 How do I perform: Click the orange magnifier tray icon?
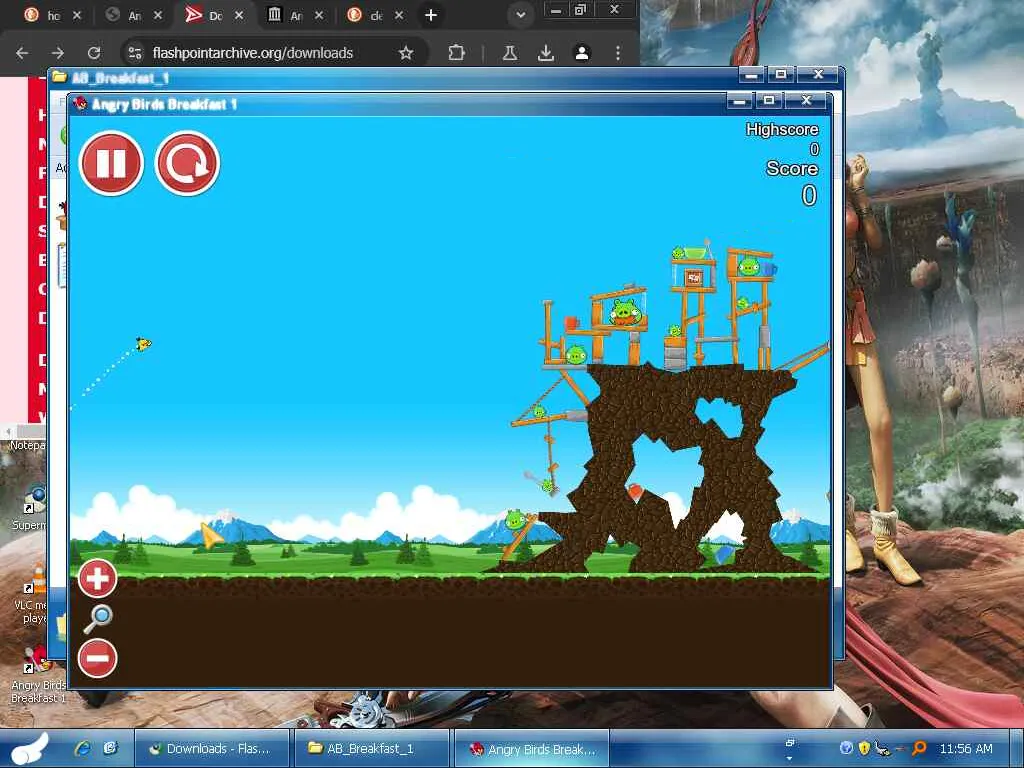tap(920, 748)
